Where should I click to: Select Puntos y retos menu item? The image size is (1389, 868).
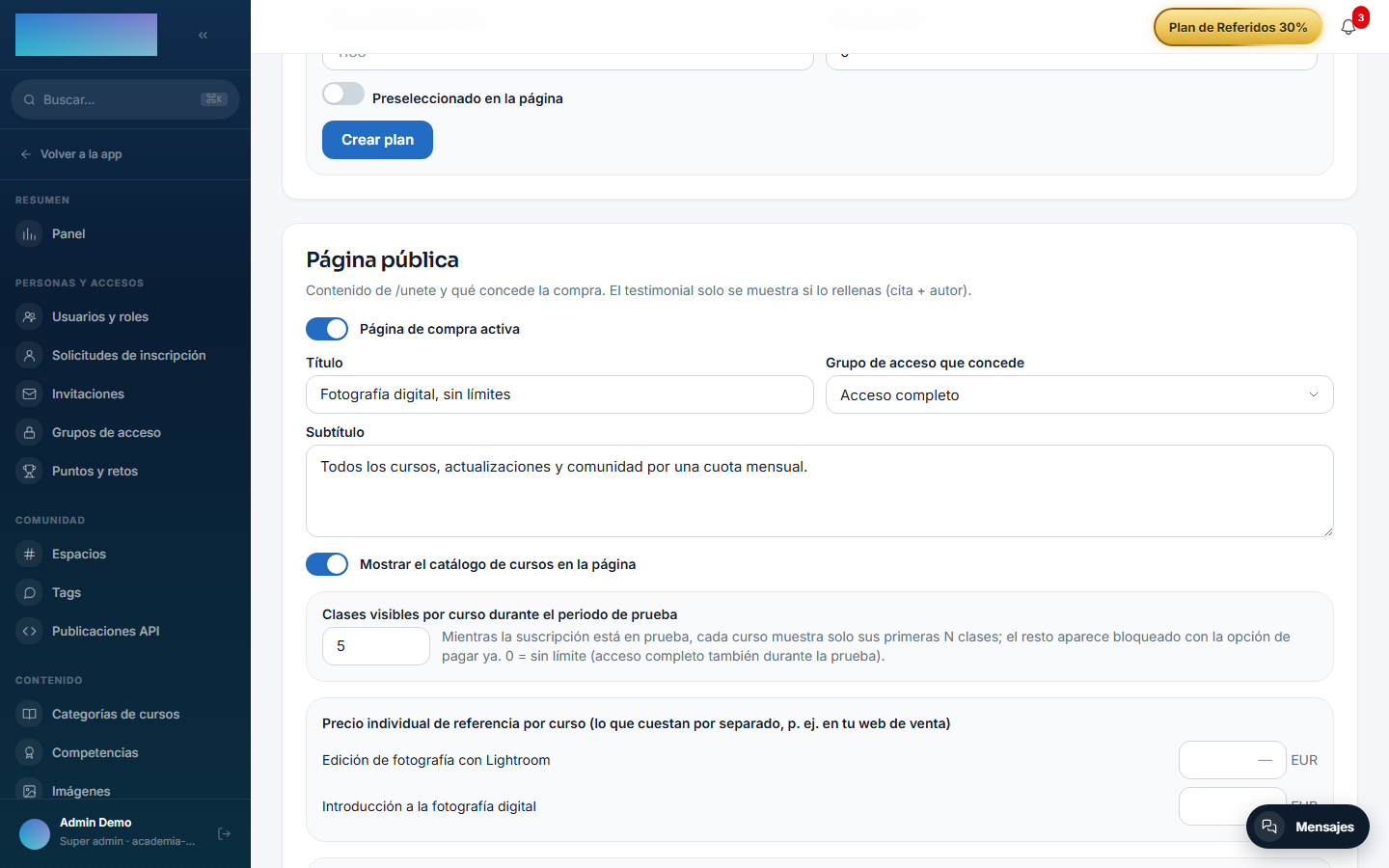tap(125, 472)
